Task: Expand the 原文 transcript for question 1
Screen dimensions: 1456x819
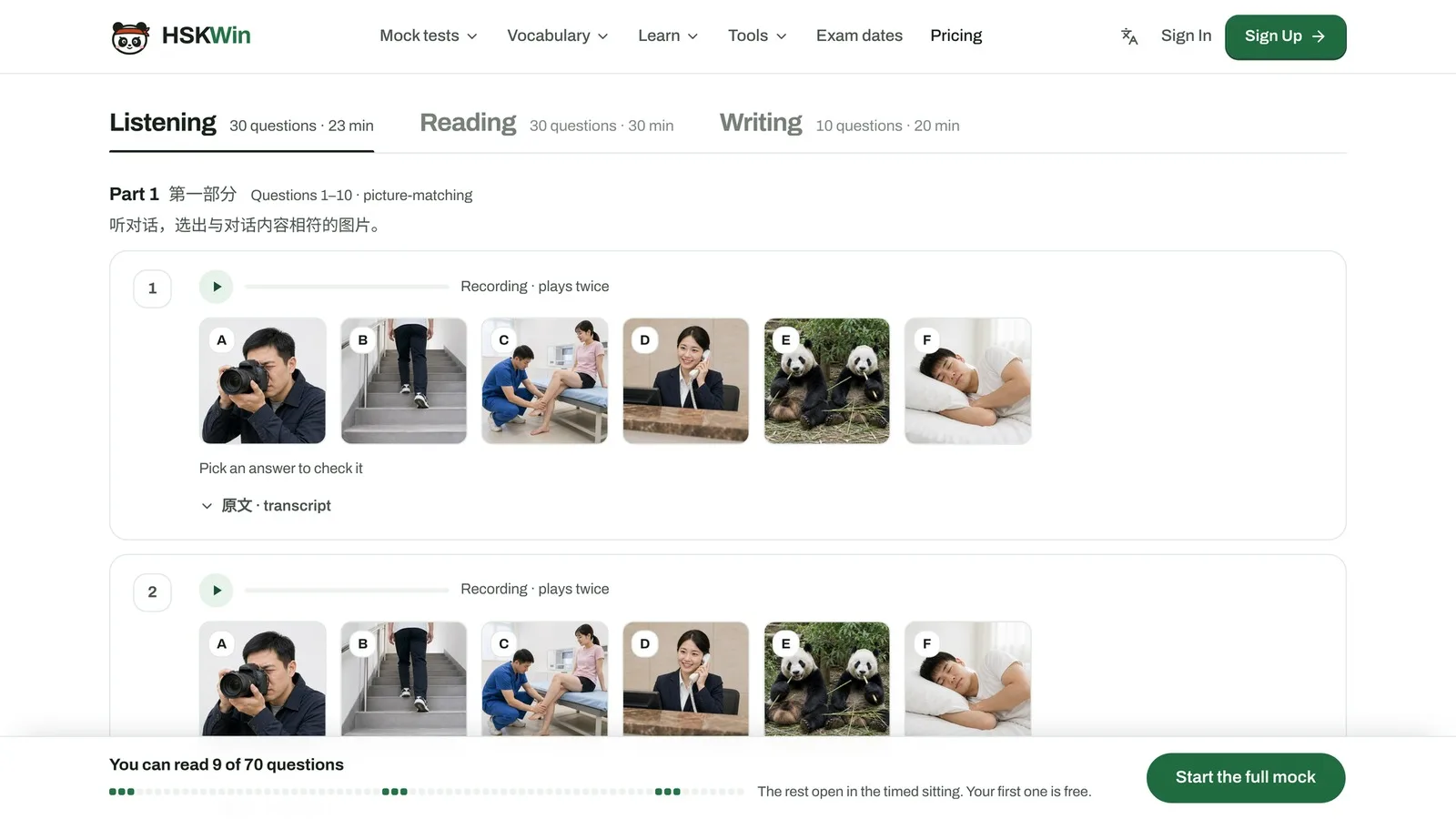Action: point(266,506)
